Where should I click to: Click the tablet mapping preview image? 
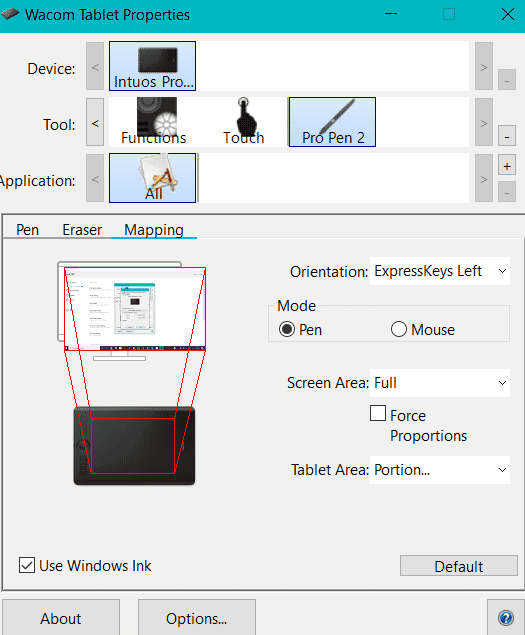point(134,445)
